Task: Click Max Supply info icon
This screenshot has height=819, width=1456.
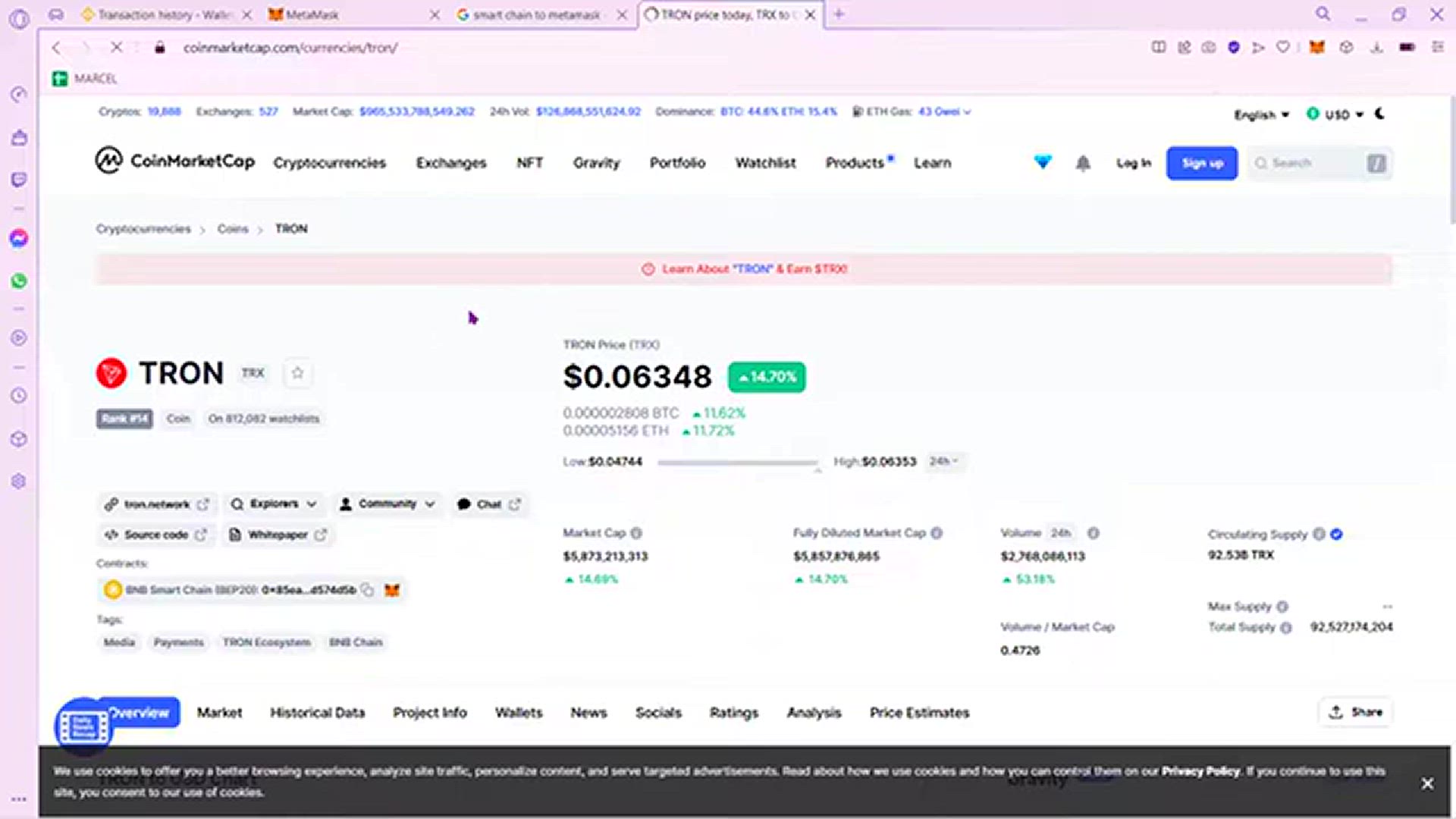Action: tap(1282, 607)
